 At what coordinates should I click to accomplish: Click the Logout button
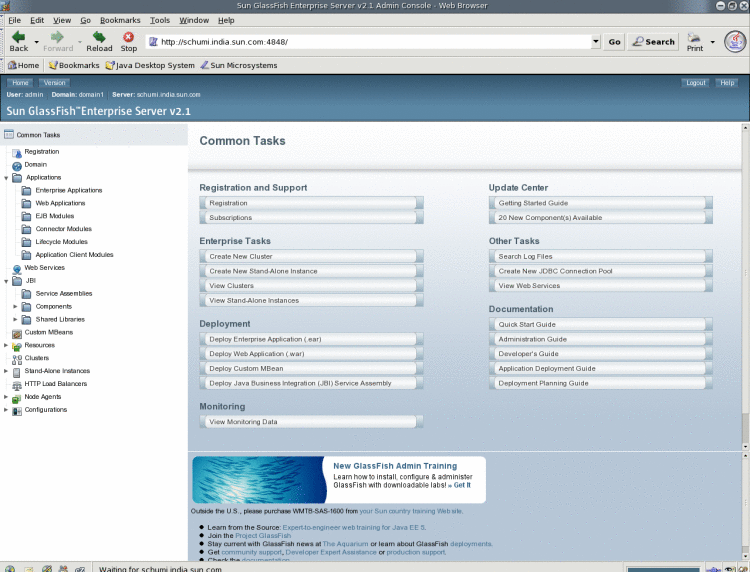[695, 83]
